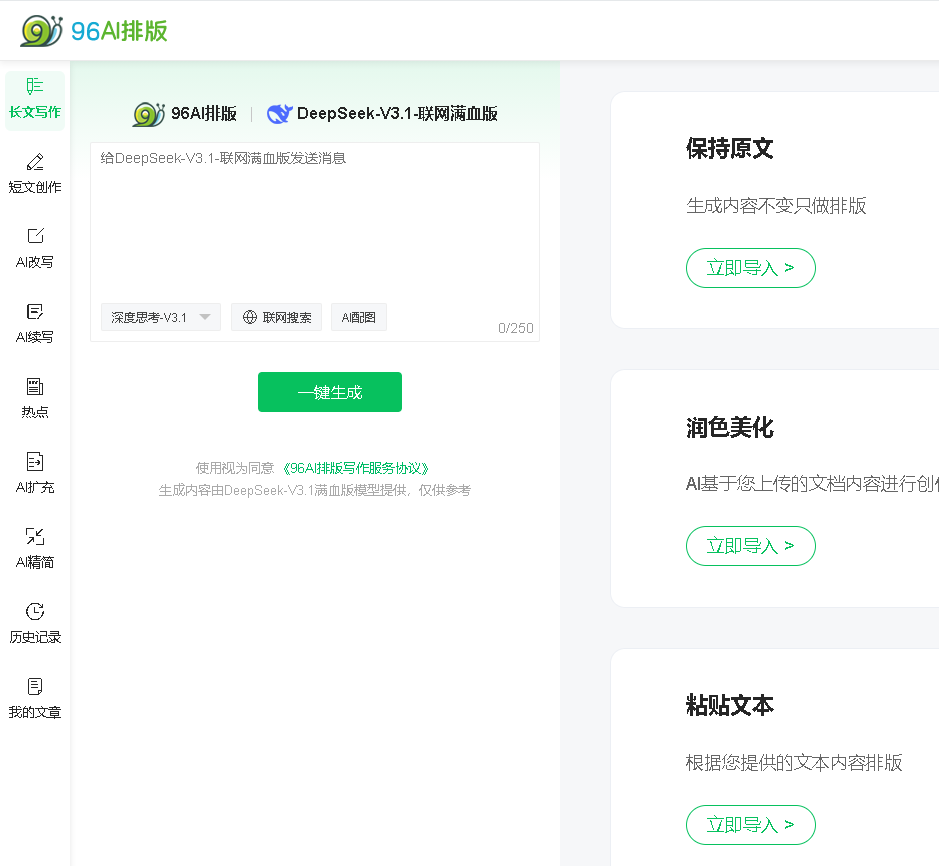Click 生成内容不变只做排版 description

[776, 206]
